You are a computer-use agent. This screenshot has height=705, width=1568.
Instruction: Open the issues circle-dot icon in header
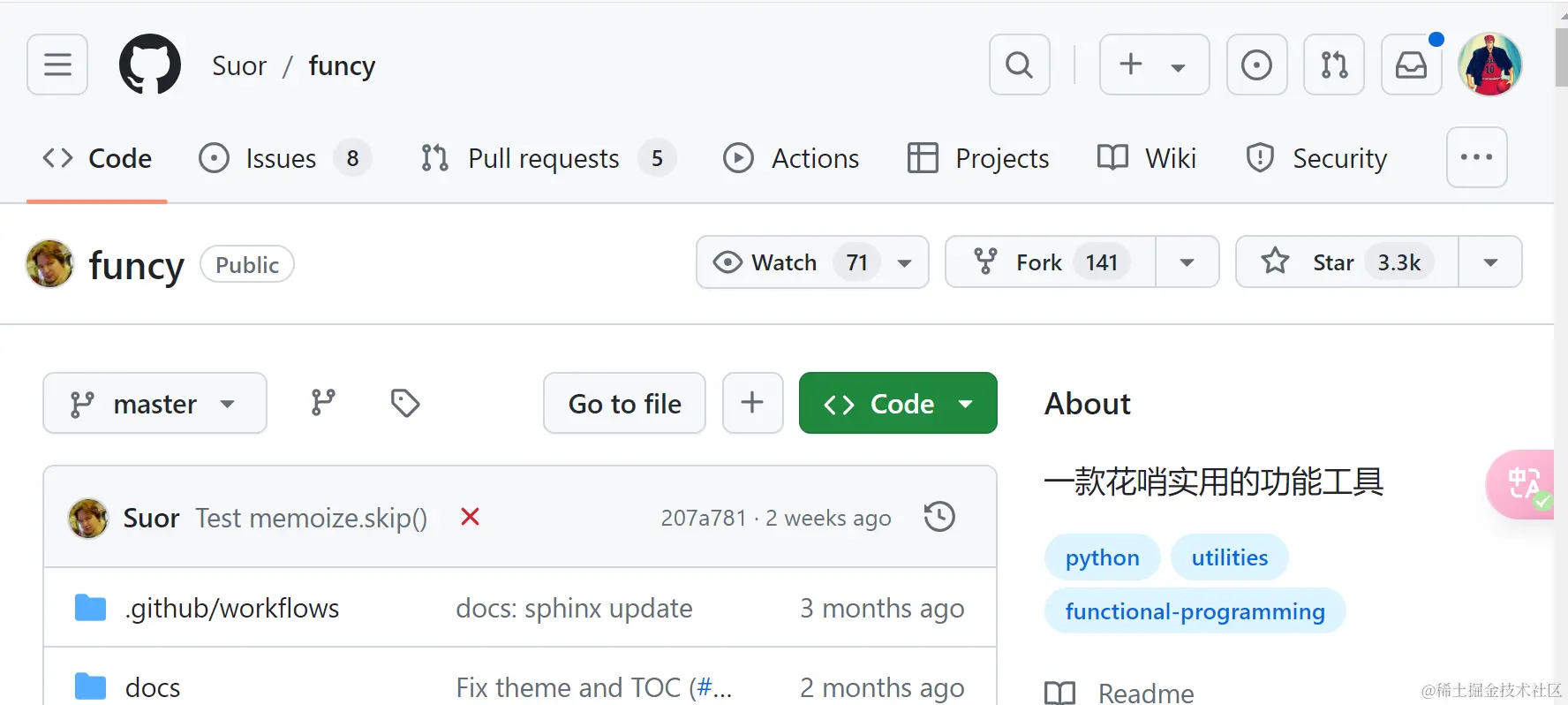coord(1256,64)
